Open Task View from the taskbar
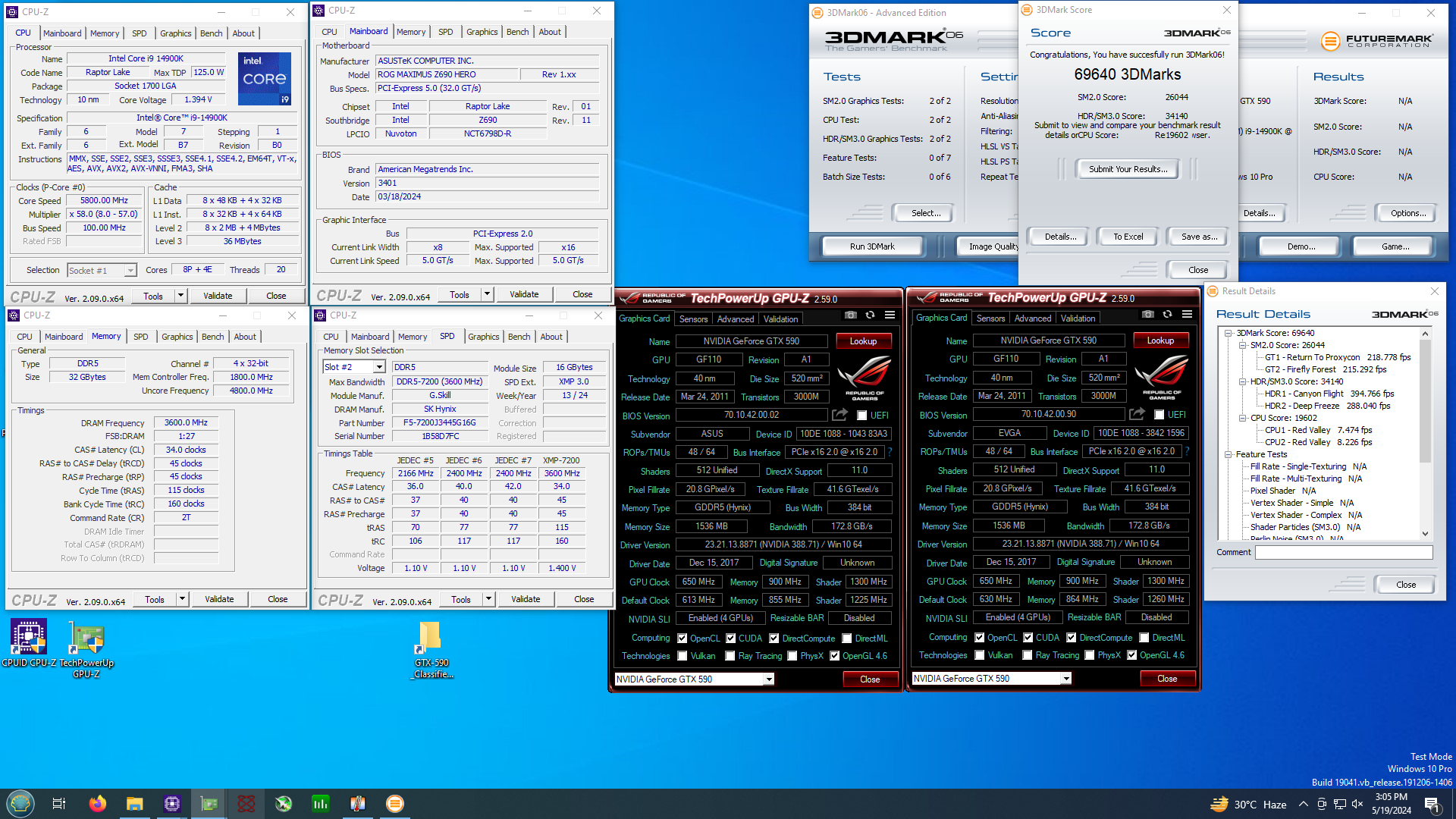 point(59,804)
